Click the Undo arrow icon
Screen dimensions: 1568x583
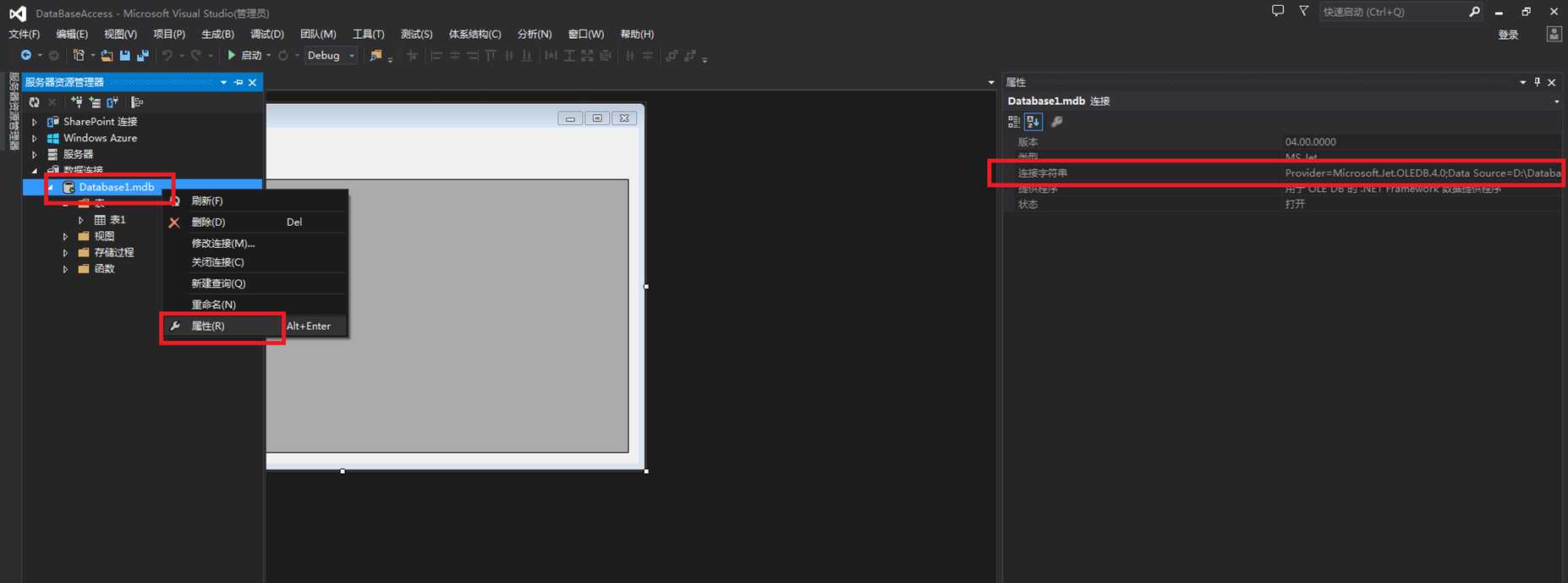(x=167, y=56)
